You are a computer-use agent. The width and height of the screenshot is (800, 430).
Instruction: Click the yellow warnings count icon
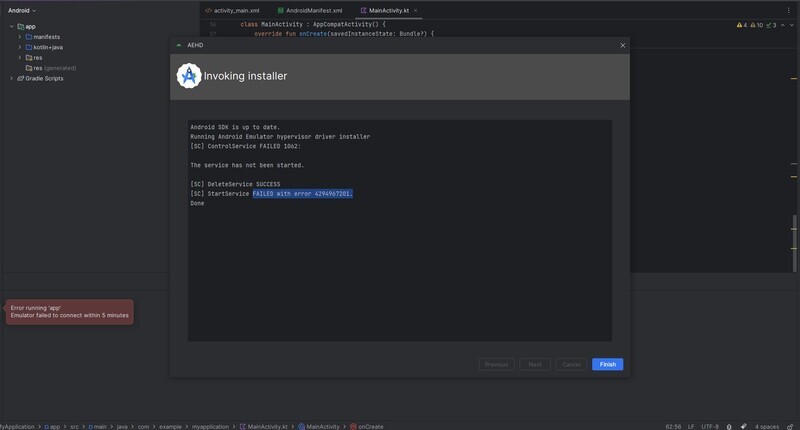point(742,25)
